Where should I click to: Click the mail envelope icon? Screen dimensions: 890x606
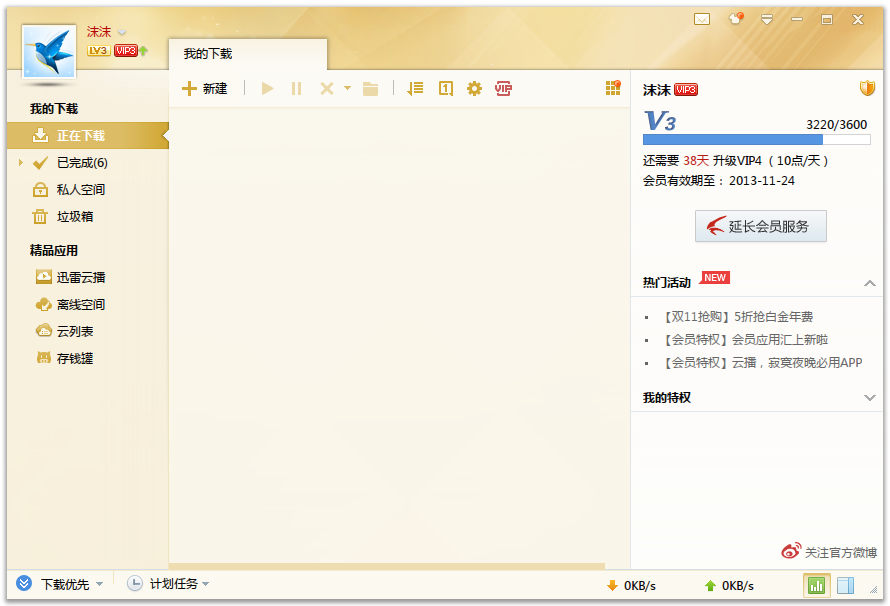(x=702, y=19)
